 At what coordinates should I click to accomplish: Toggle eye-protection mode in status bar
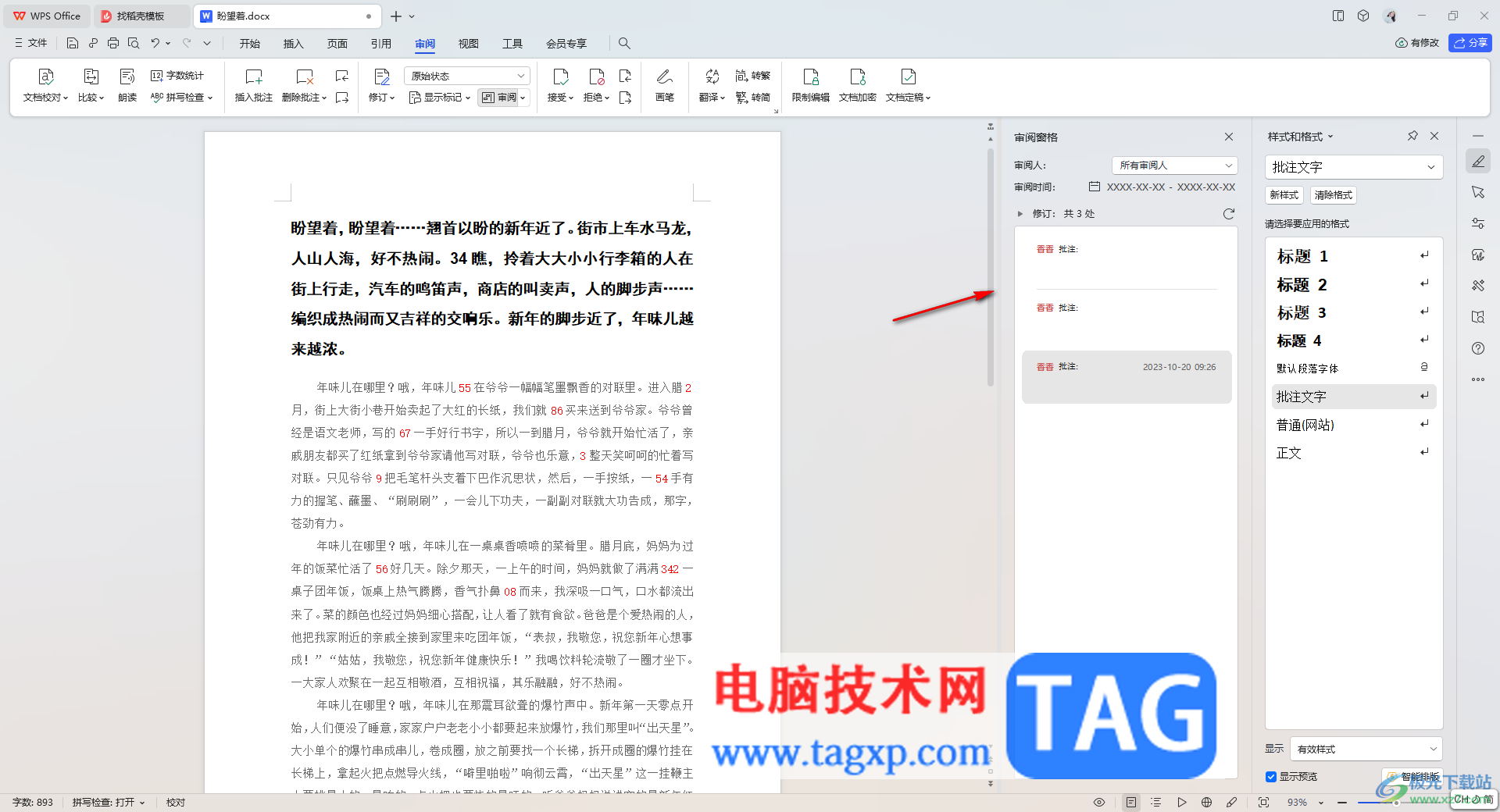click(1099, 802)
